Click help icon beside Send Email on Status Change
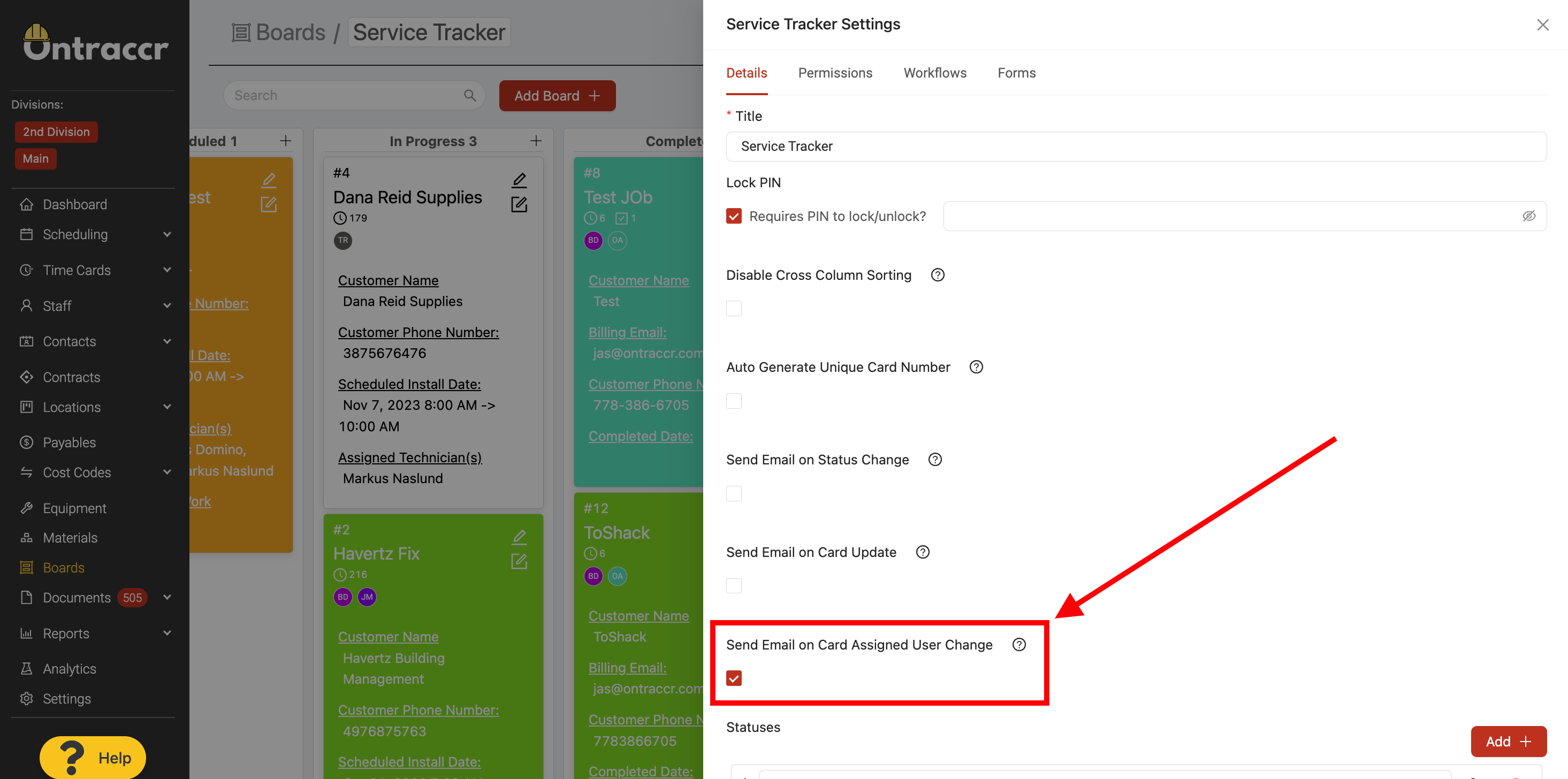 click(935, 460)
